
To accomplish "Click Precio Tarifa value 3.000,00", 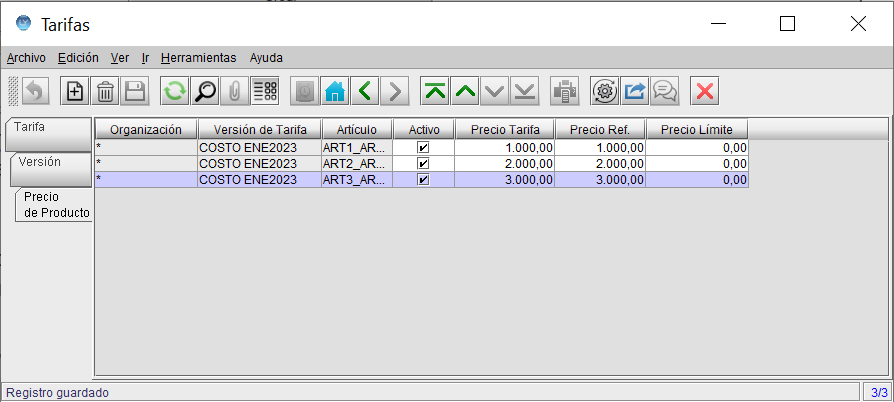I will (505, 180).
